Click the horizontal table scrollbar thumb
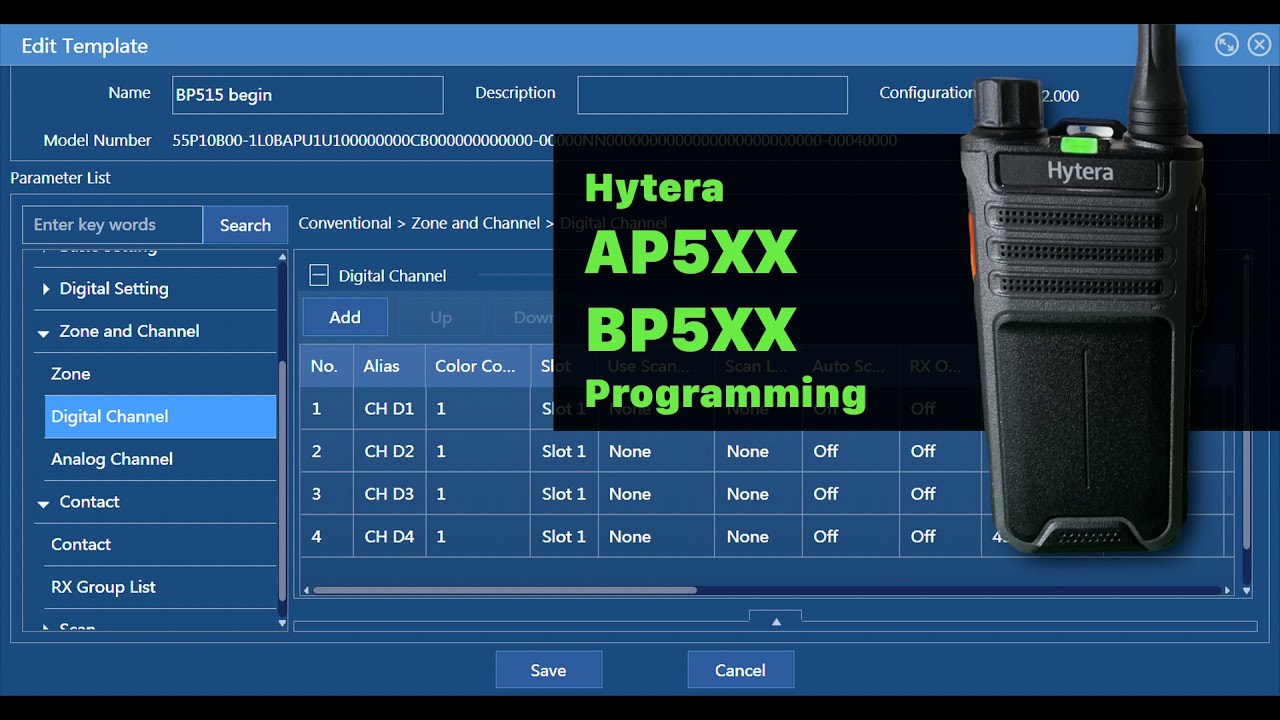The image size is (1280, 720). tap(505, 590)
